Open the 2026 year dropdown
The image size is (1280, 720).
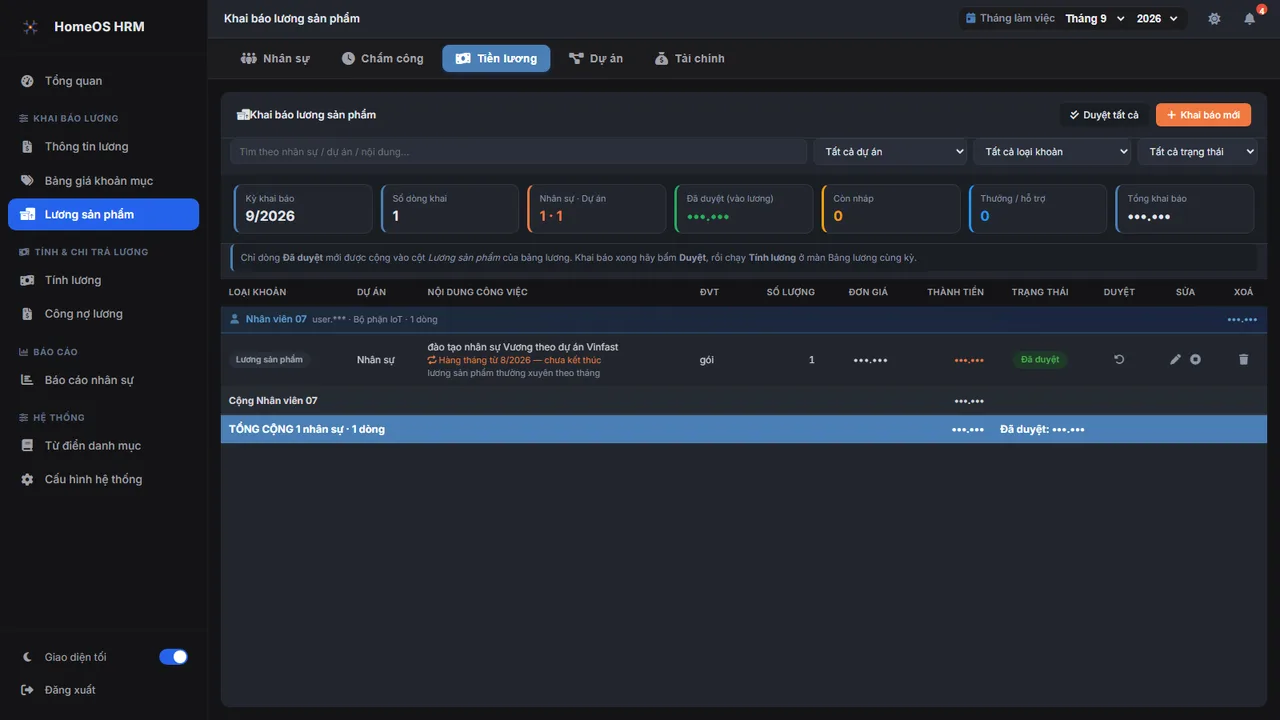click(1157, 19)
